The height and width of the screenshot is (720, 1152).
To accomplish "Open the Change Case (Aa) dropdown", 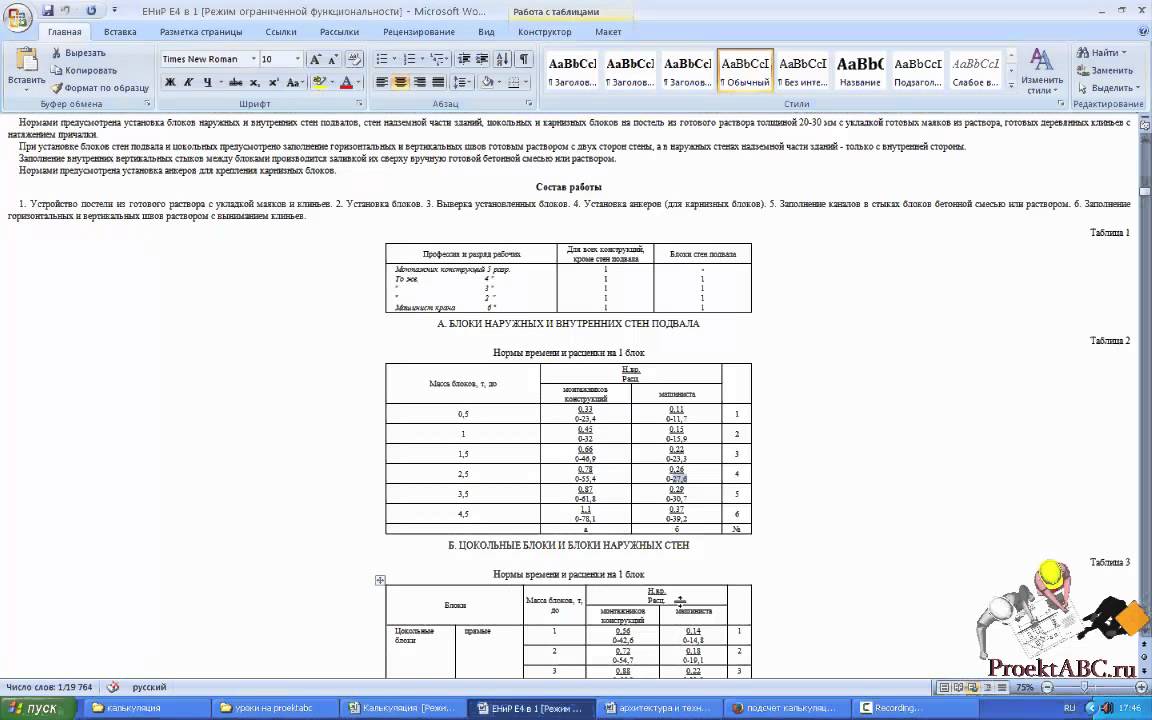I will 295,82.
